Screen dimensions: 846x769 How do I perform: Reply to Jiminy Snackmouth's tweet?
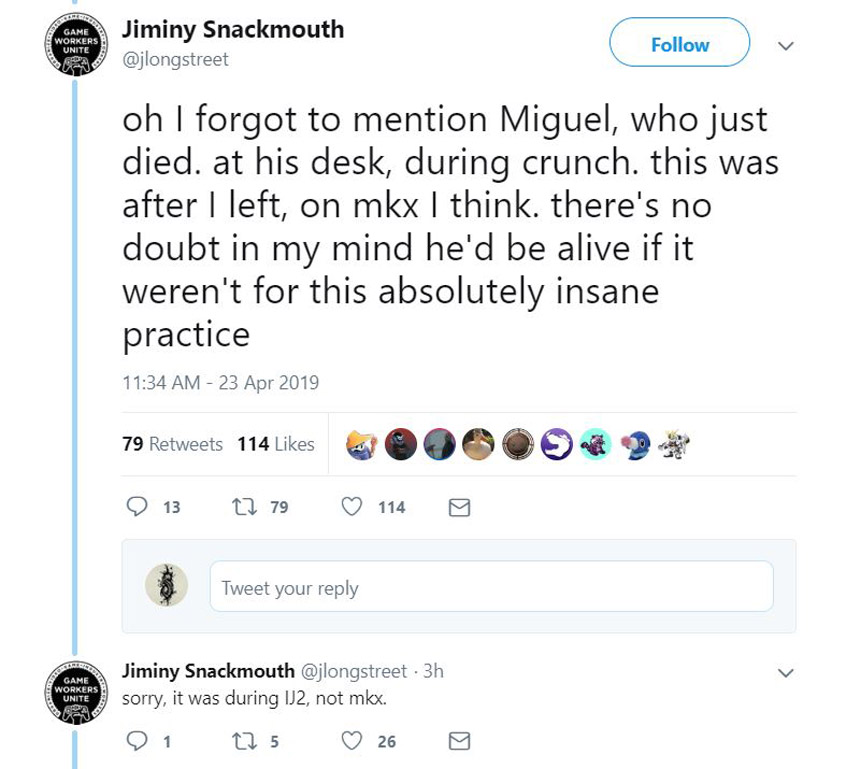click(x=135, y=507)
